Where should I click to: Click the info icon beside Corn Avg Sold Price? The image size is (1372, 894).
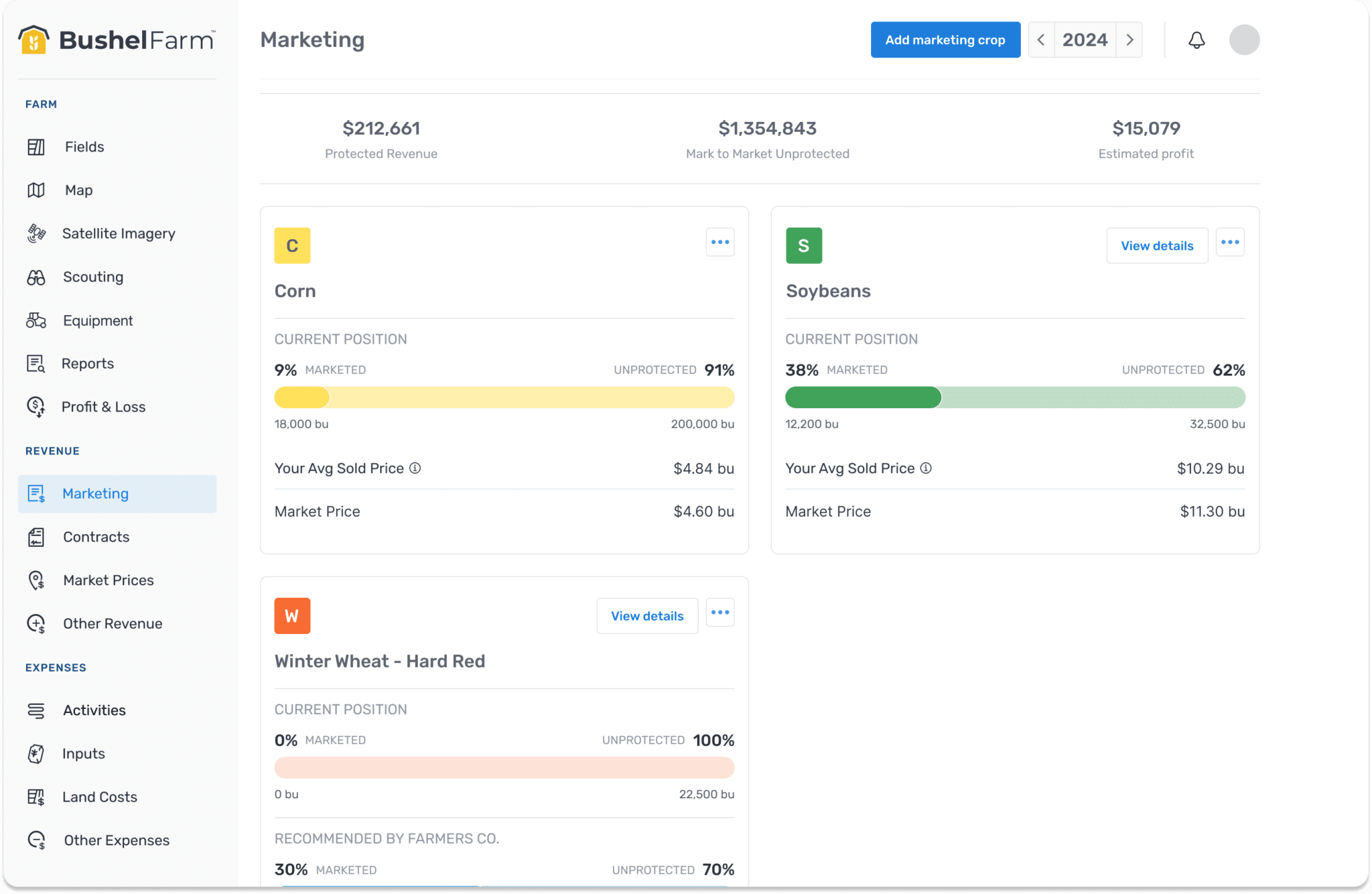[415, 468]
